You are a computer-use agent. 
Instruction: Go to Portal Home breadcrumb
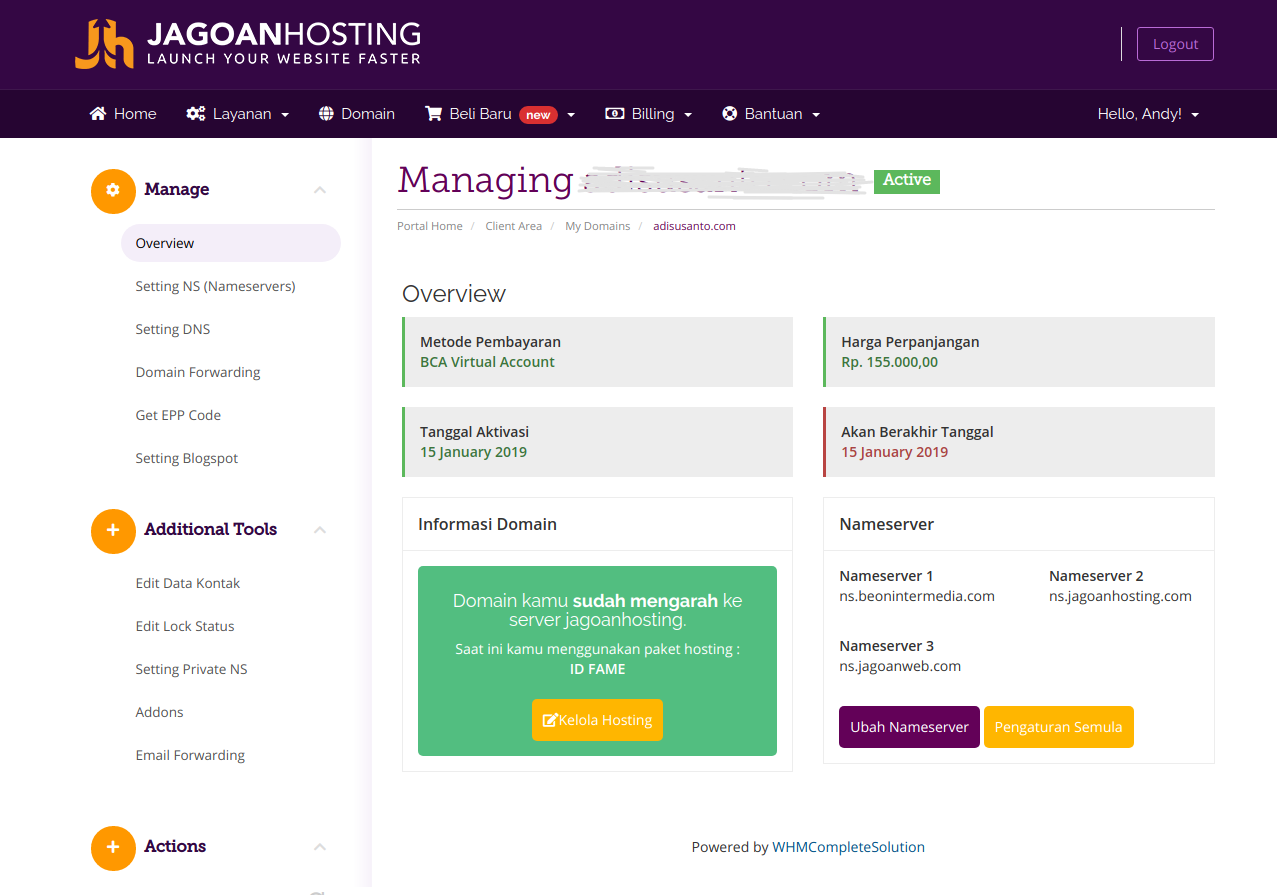pyautogui.click(x=430, y=226)
